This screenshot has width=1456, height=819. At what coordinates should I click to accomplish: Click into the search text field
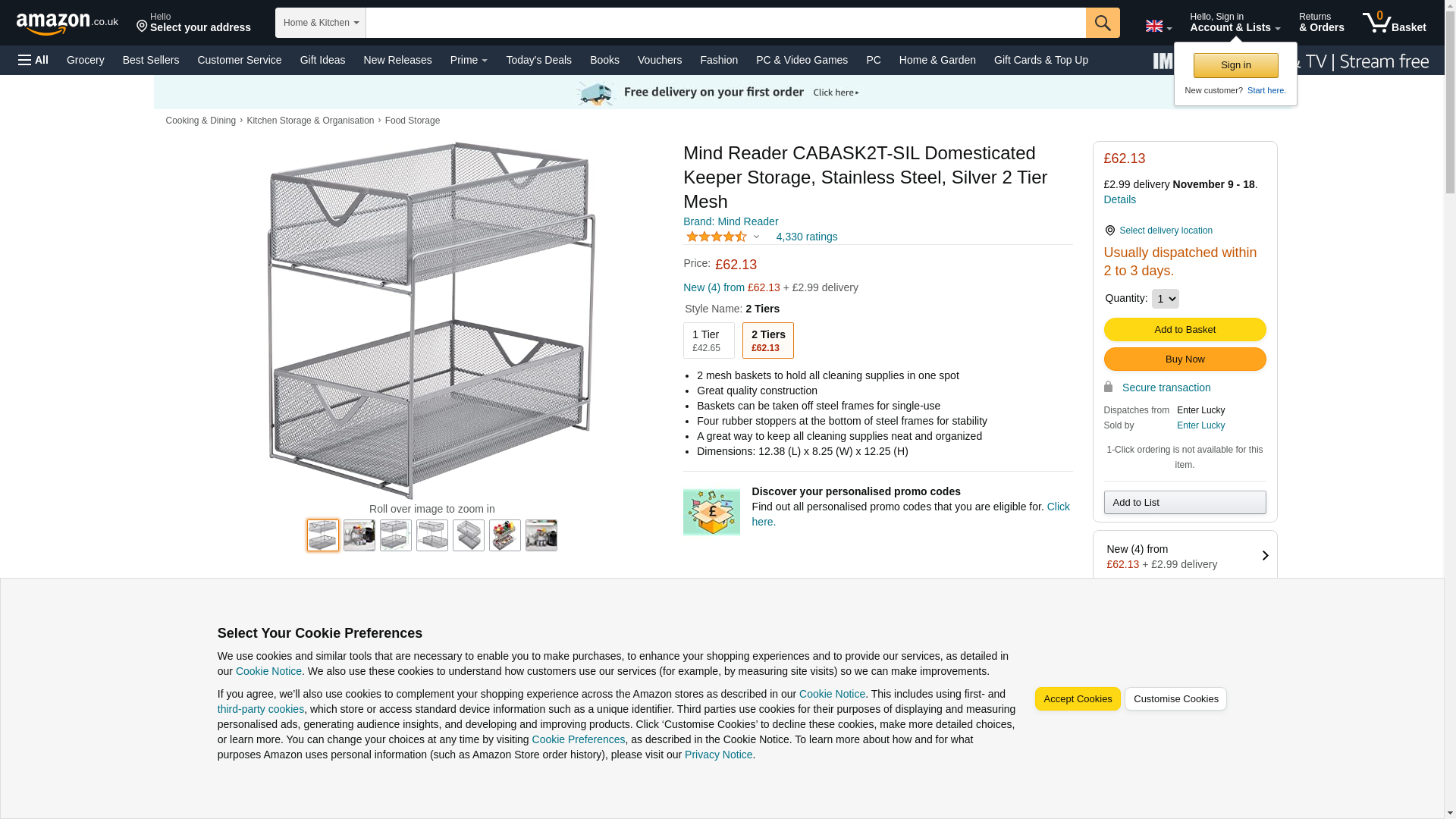(725, 23)
